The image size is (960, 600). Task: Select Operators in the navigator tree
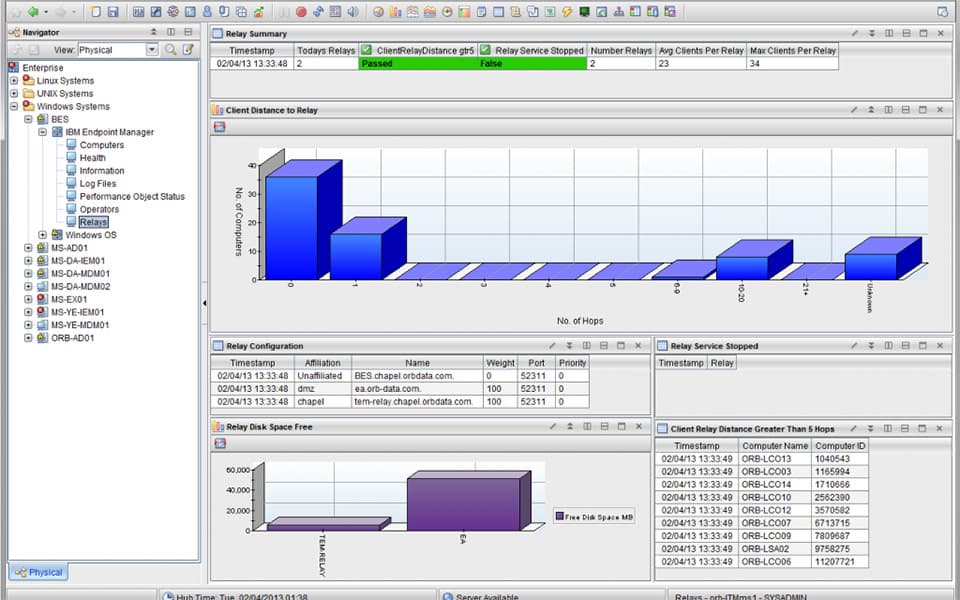(x=99, y=209)
